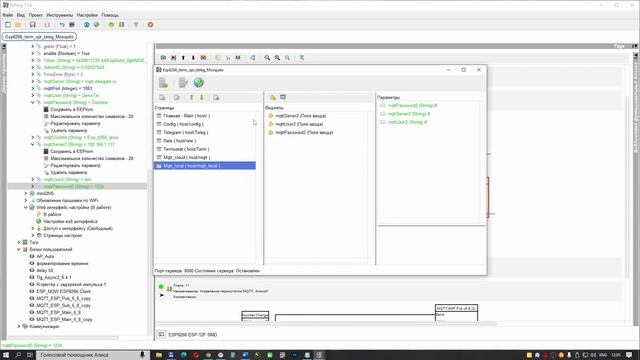Move page up with green up arrow

(x=191, y=98)
